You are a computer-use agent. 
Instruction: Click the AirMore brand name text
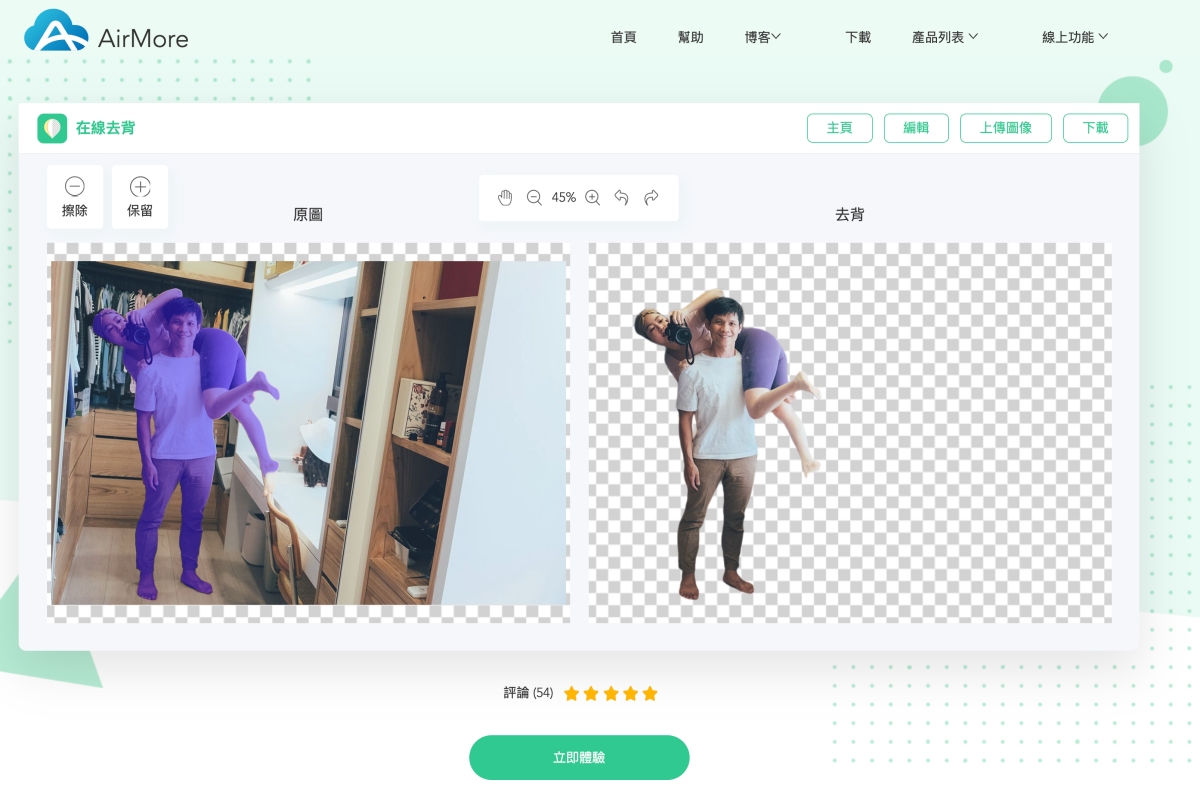[x=143, y=39]
